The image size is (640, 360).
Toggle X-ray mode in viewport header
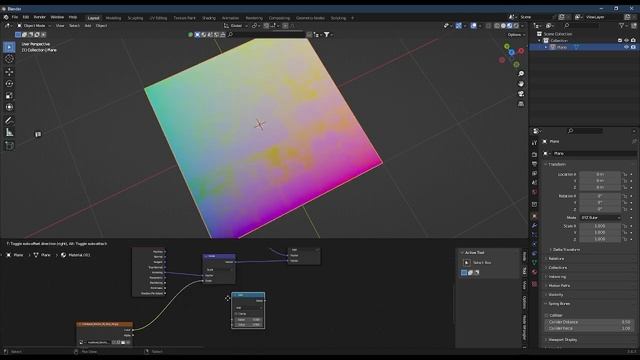pos(488,26)
